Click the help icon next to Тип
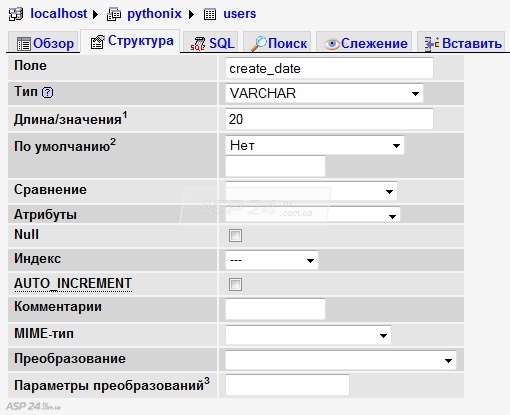This screenshot has width=510, height=415. [48, 92]
